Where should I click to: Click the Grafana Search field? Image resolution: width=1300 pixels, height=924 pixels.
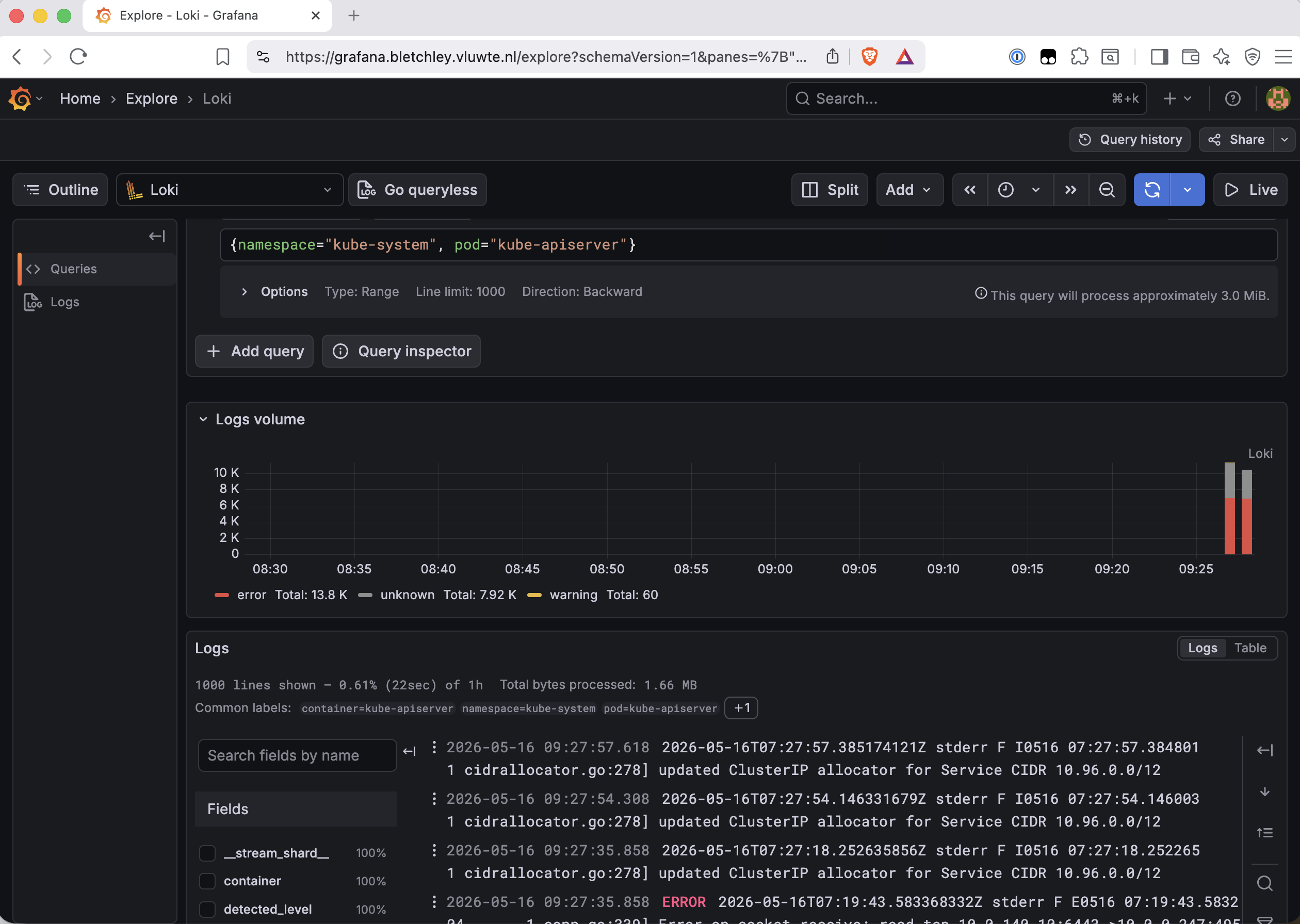(x=966, y=98)
